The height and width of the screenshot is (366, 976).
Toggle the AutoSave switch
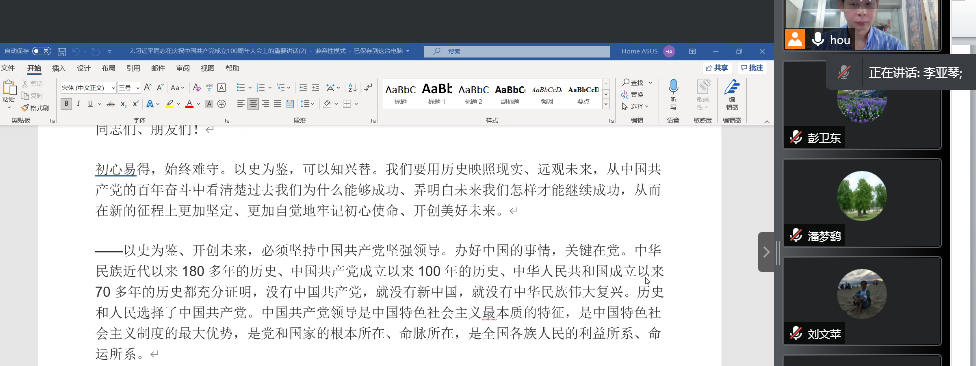click(41, 51)
